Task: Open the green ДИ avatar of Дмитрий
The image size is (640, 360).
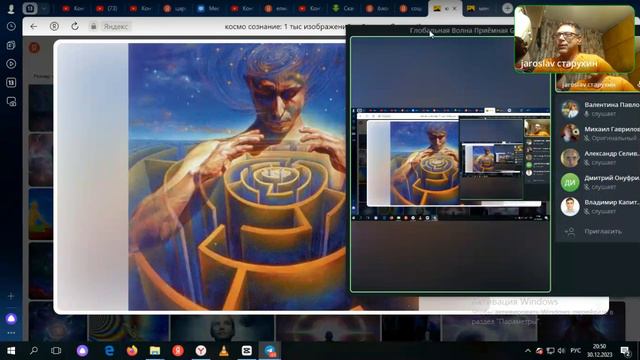Action: [x=570, y=182]
